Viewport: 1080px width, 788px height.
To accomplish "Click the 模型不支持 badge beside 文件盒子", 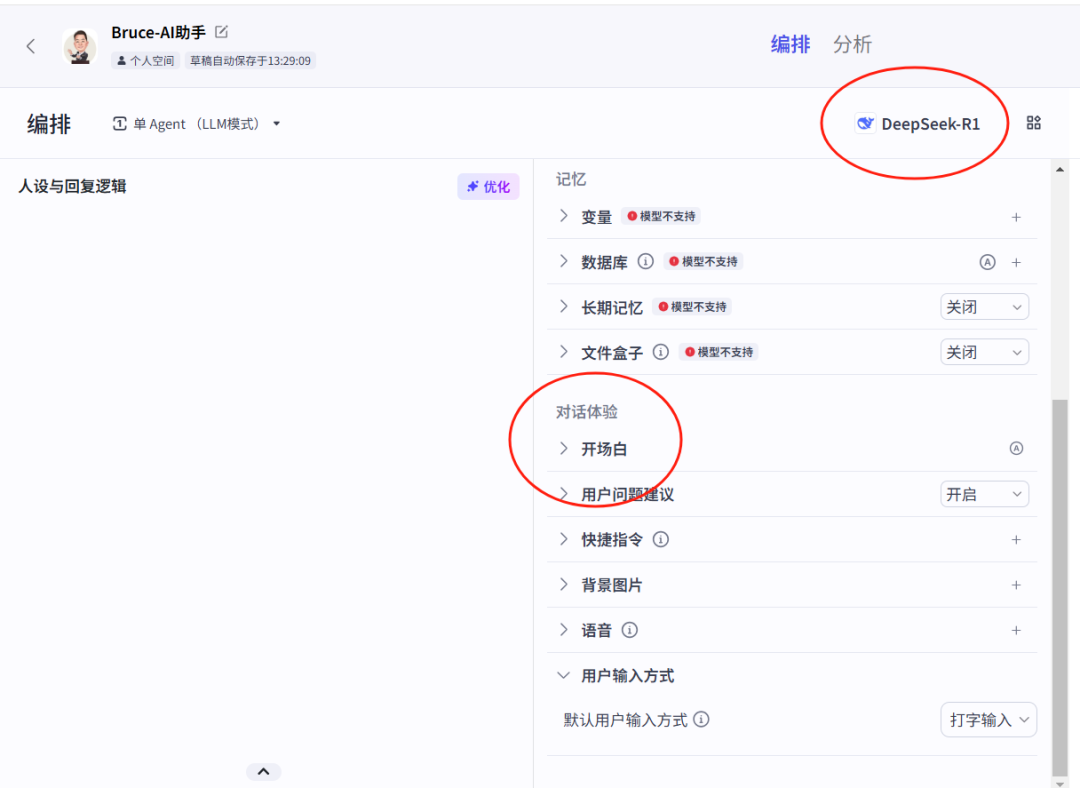I will (718, 352).
